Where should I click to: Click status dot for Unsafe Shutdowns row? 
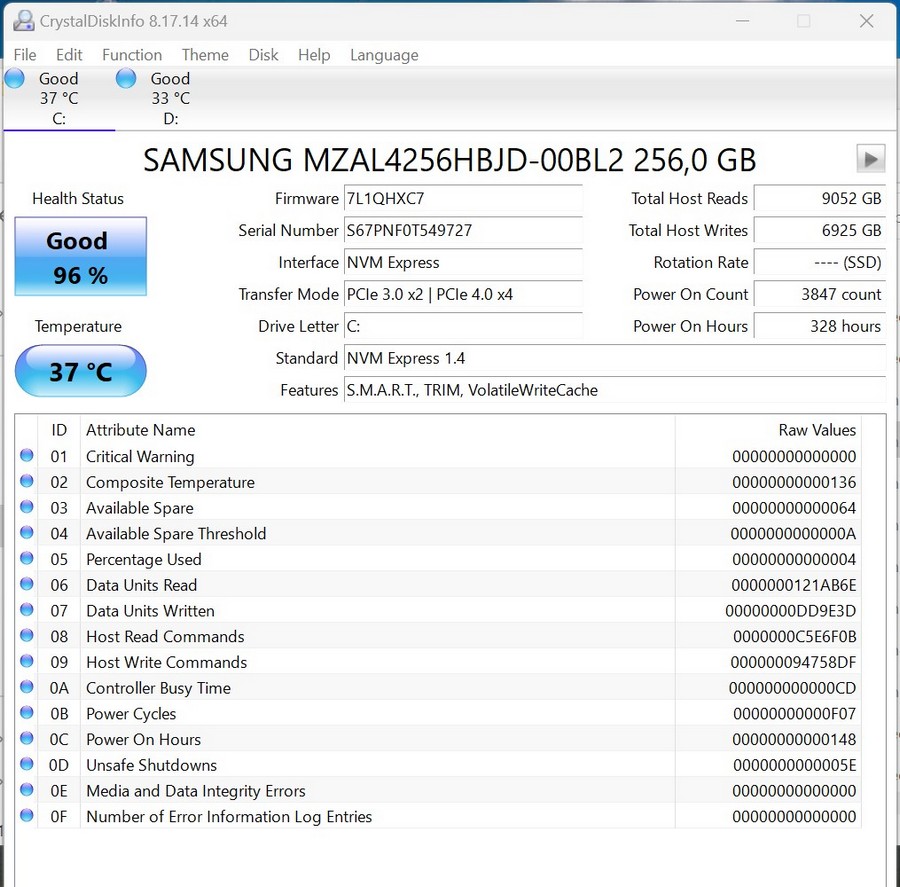[x=26, y=764]
